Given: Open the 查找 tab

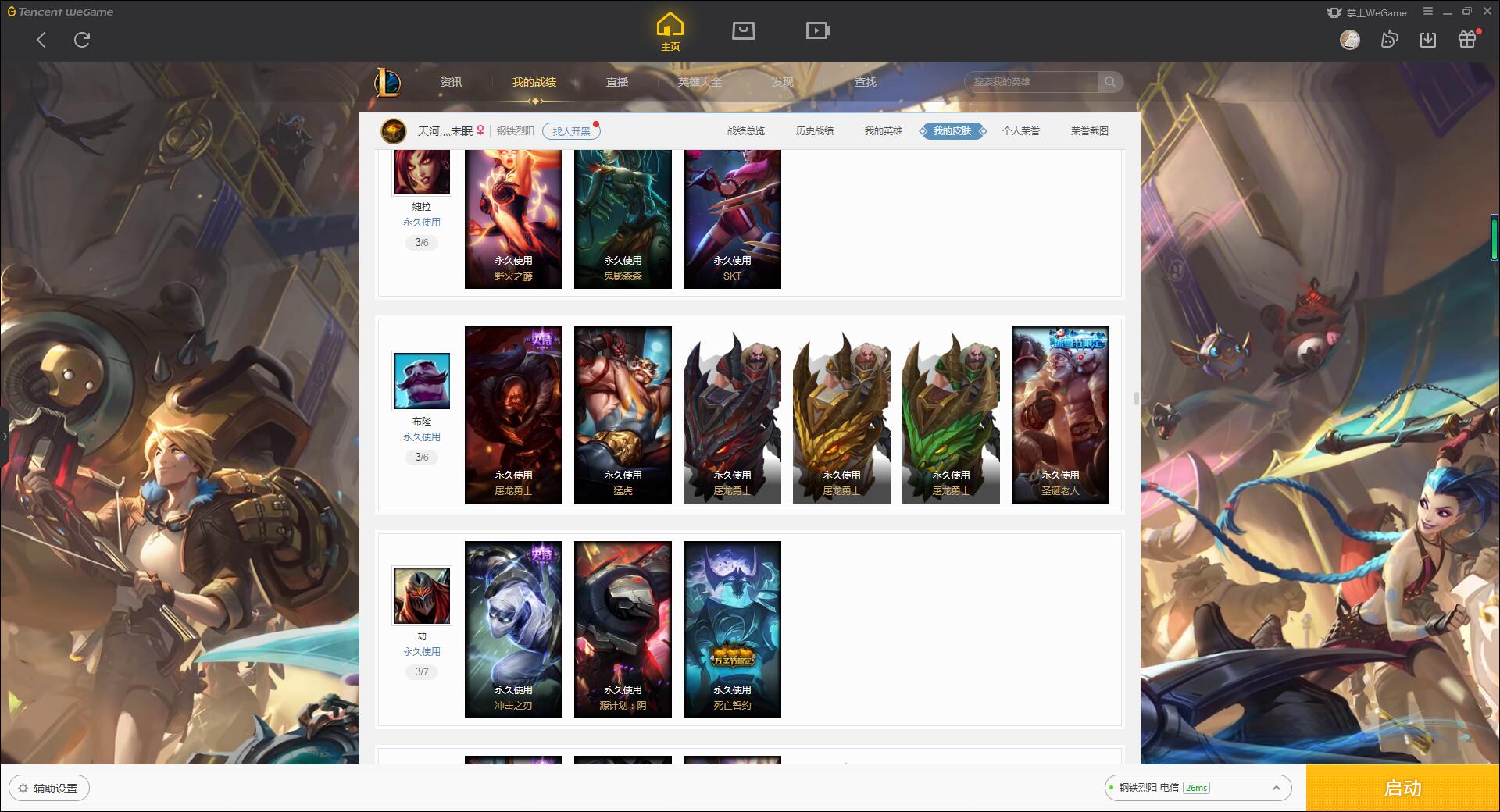Looking at the screenshot, I should click(866, 82).
